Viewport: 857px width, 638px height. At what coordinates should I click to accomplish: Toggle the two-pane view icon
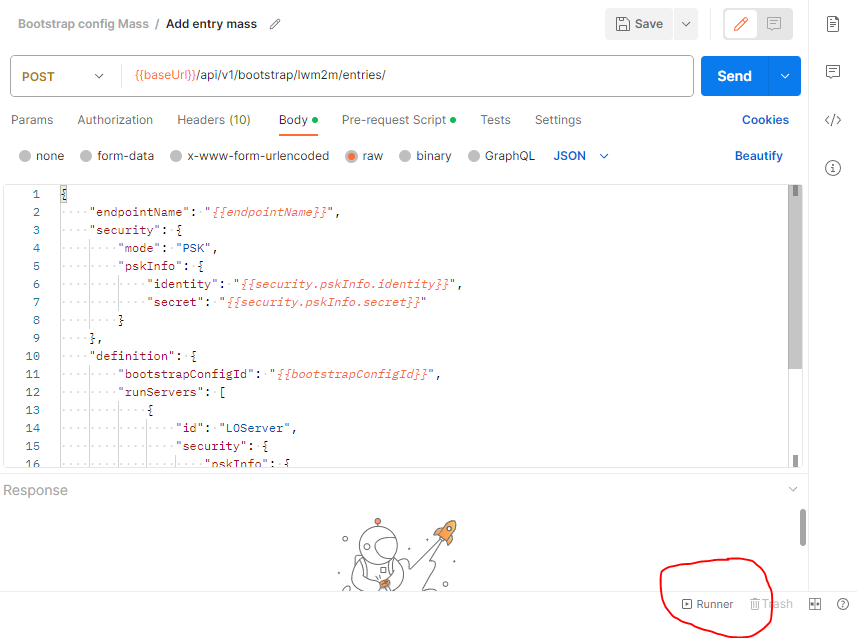815,604
